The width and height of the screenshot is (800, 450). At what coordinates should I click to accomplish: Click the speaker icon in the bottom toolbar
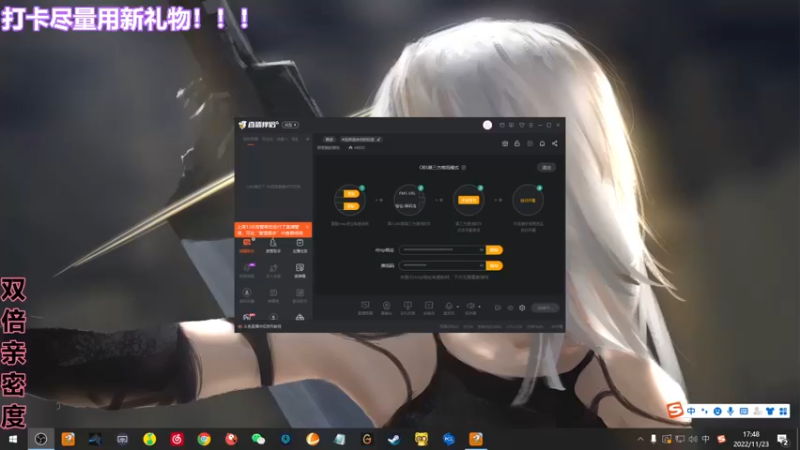[470, 306]
